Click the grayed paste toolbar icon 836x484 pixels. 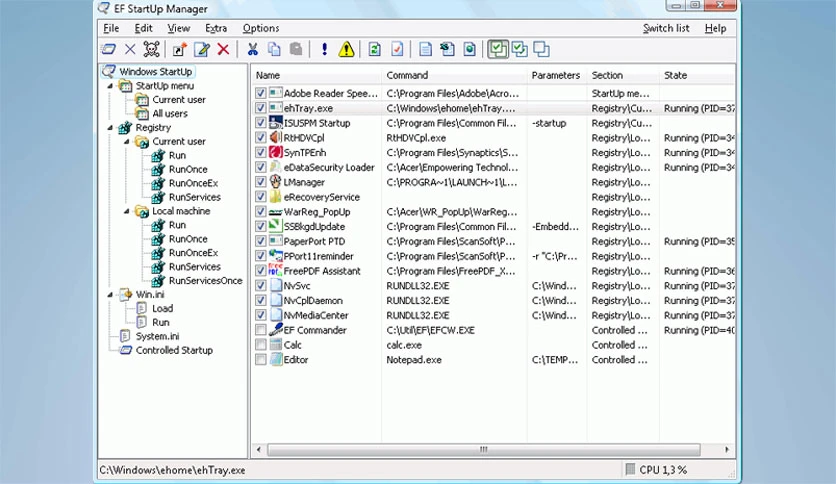[x=296, y=50]
